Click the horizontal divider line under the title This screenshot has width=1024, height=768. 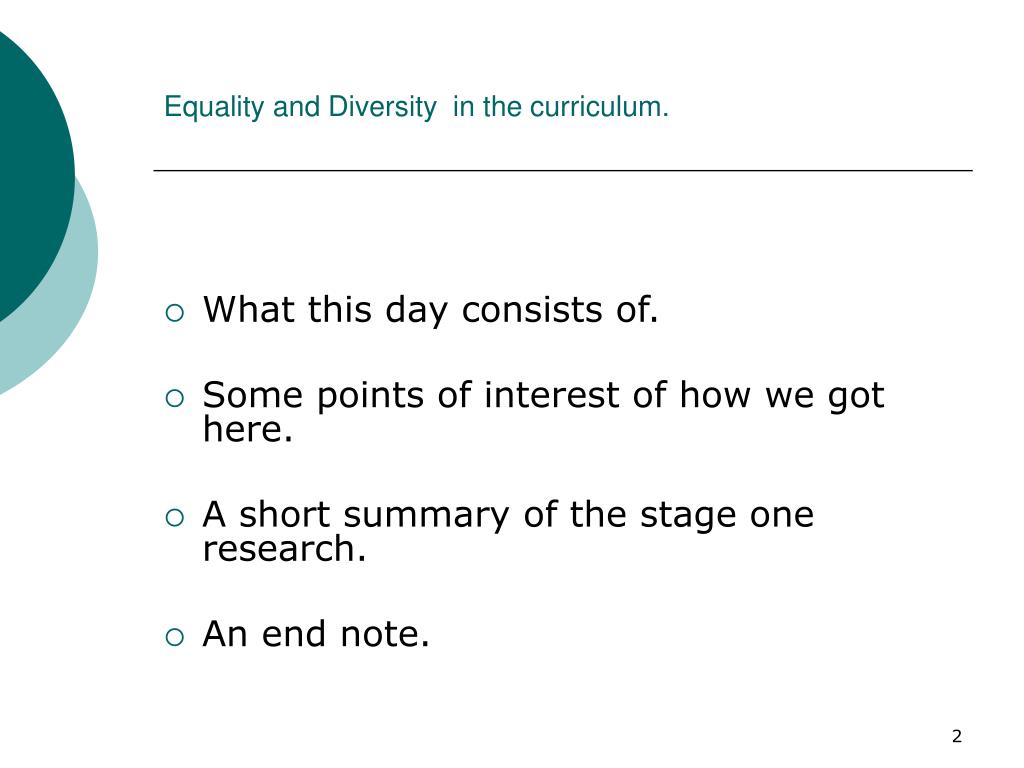point(563,170)
